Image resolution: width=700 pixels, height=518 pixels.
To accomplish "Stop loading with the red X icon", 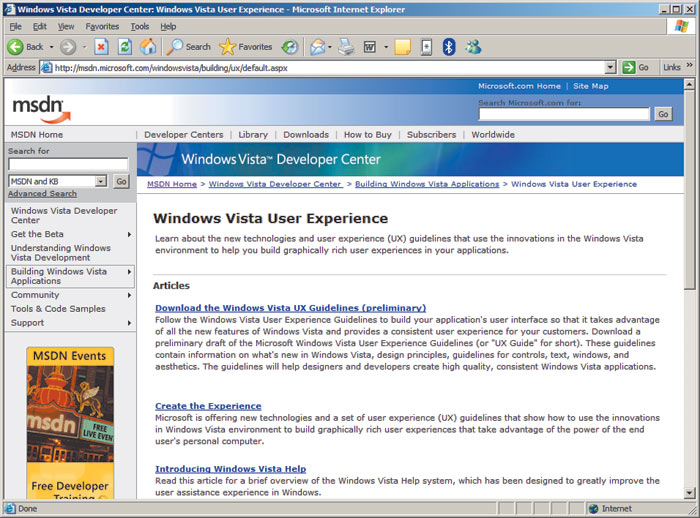I will (101, 47).
